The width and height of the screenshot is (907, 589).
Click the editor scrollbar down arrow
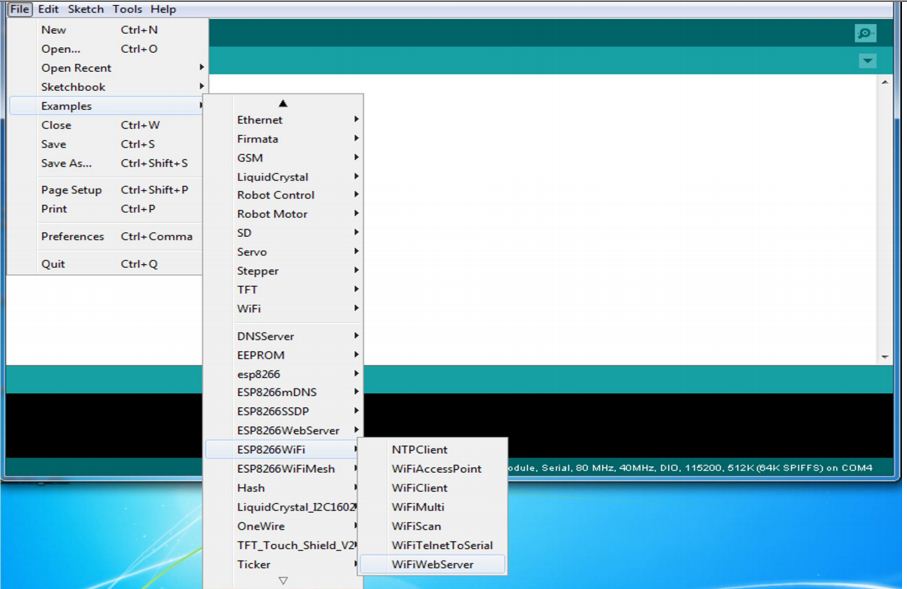883,356
